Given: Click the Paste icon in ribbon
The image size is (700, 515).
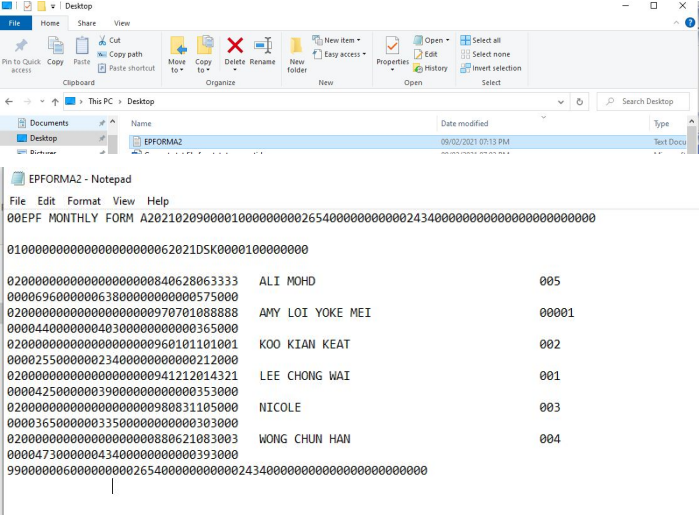Looking at the screenshot, I should click(x=82, y=46).
